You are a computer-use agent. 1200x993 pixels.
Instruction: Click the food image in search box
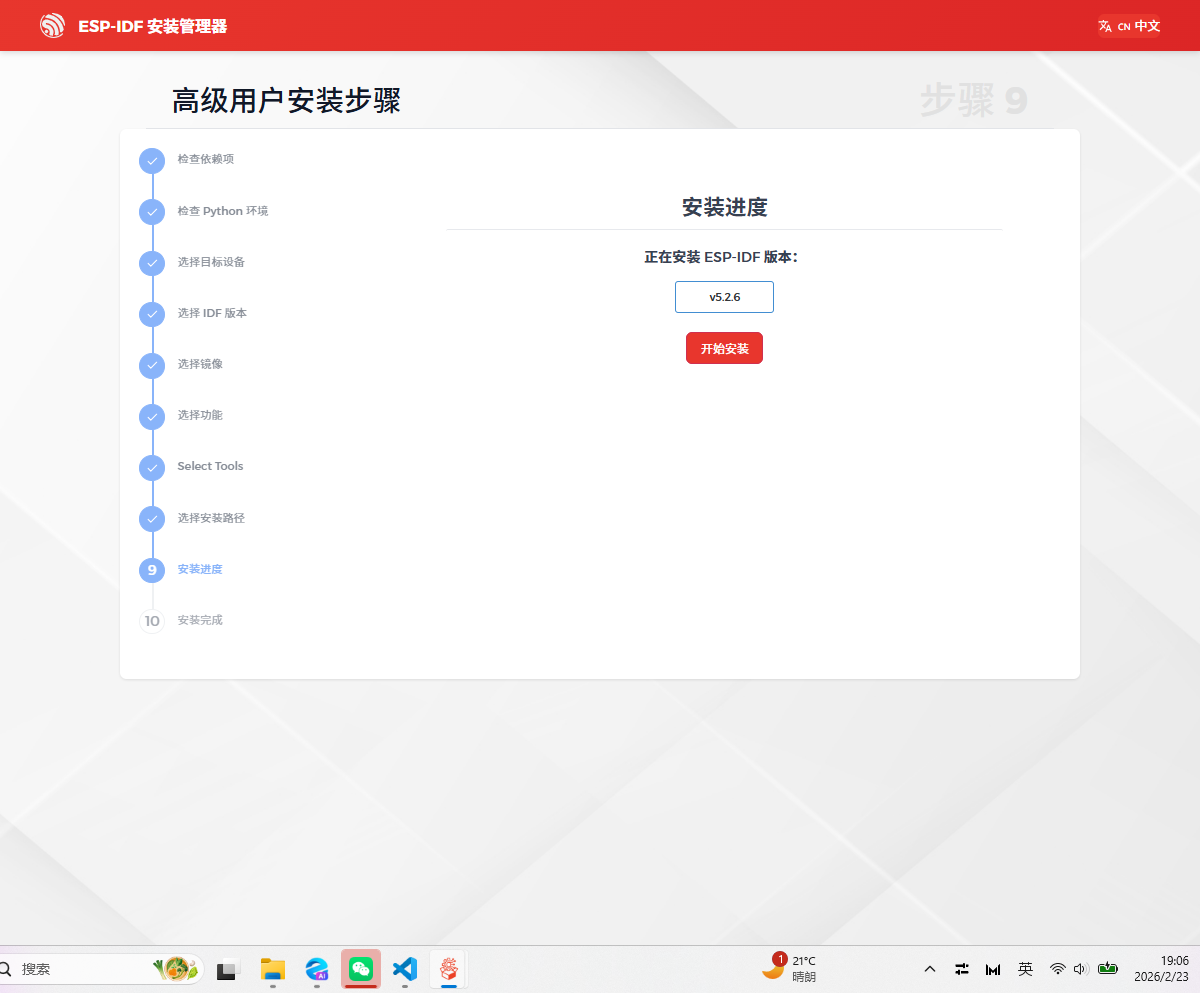(x=176, y=969)
